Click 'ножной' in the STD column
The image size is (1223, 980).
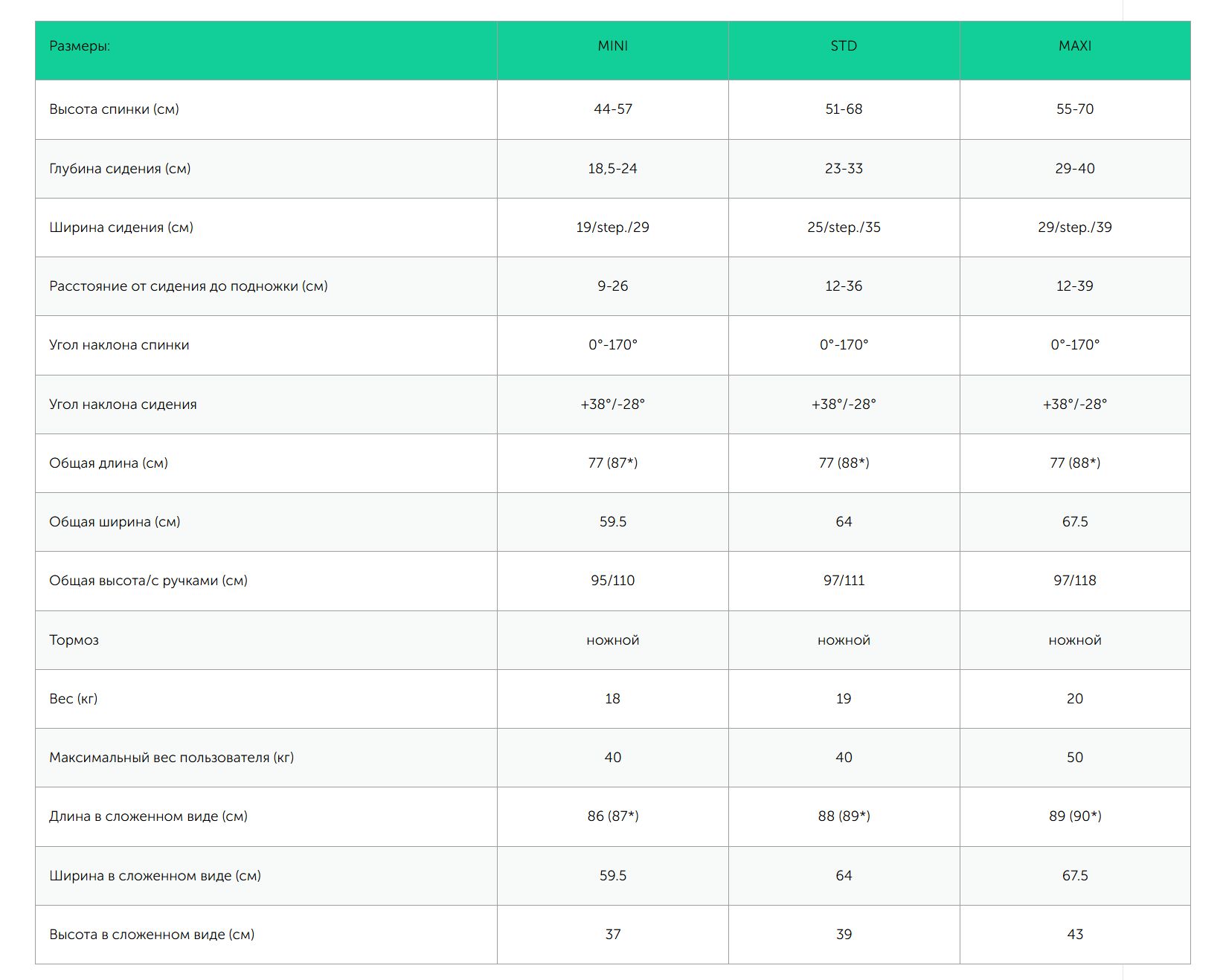coord(844,640)
